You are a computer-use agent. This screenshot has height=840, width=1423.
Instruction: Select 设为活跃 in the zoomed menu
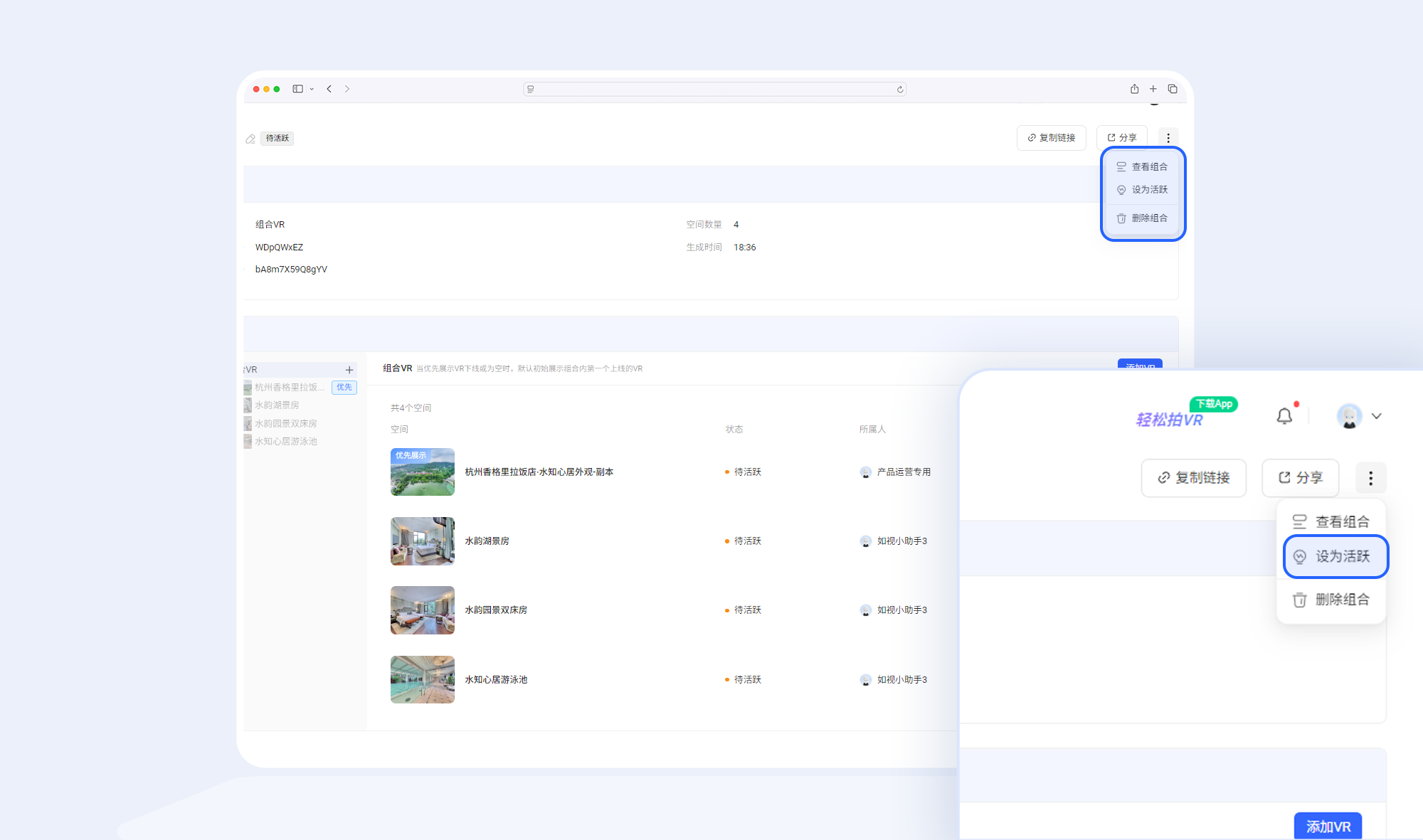point(1335,556)
